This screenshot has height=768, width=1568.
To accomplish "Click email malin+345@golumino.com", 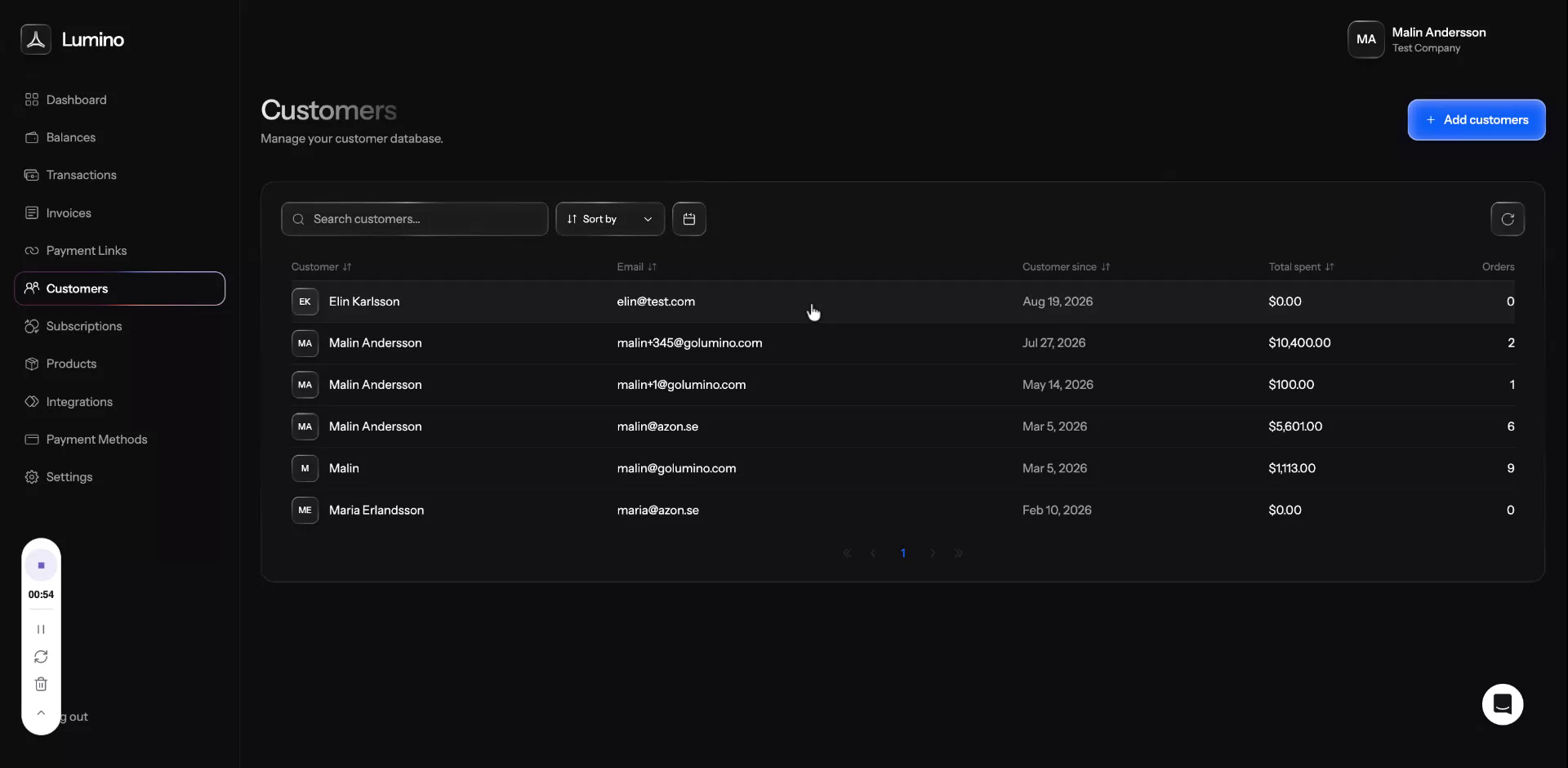I will coord(690,343).
